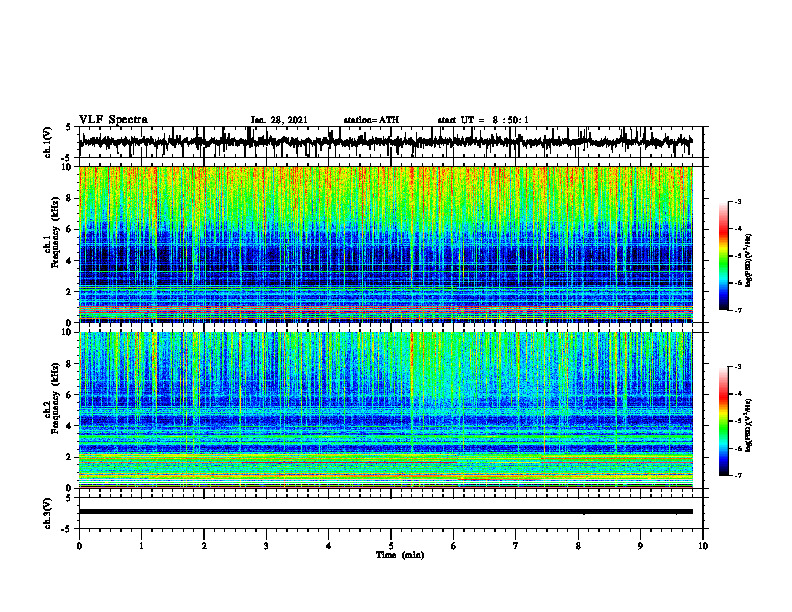Click the ch.1 voltage waveform trace
The width and height of the screenshot is (792, 612).
[x=385, y=142]
